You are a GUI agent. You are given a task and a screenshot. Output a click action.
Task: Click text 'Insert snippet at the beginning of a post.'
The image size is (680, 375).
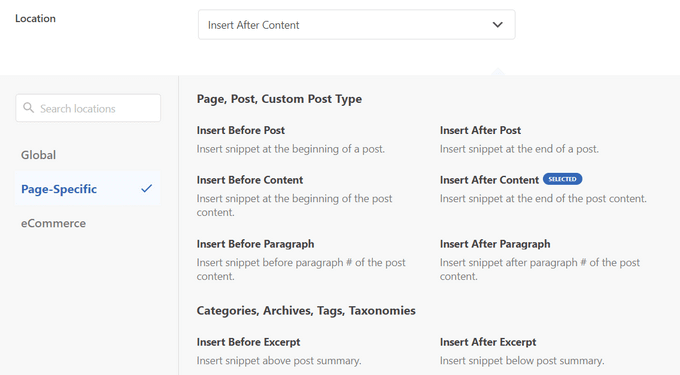pyautogui.click(x=291, y=149)
